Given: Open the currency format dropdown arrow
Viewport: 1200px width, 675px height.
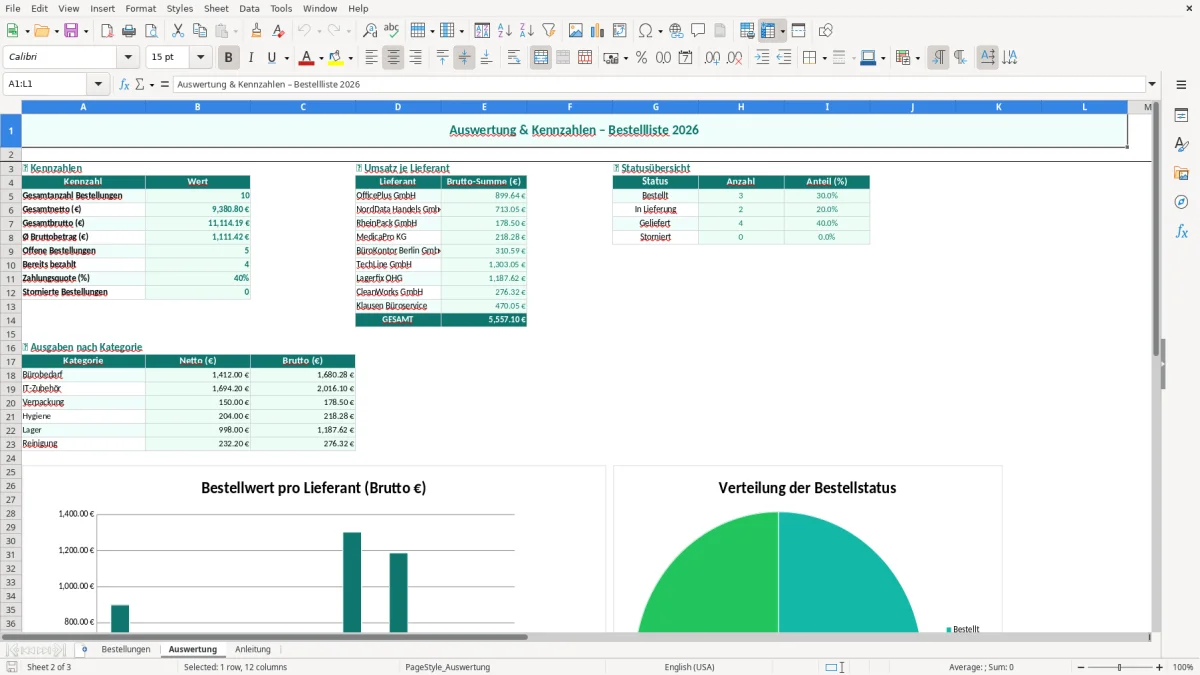Looking at the screenshot, I should tap(625, 58).
